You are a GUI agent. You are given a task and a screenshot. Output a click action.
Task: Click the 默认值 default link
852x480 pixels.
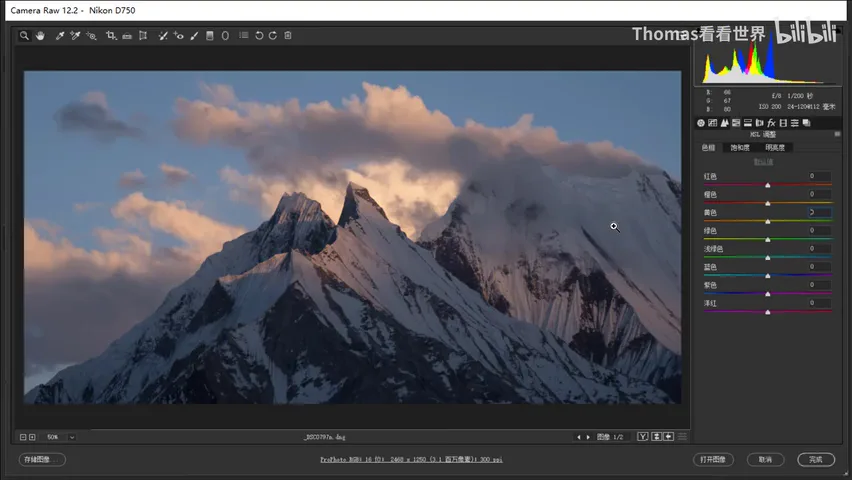point(763,161)
